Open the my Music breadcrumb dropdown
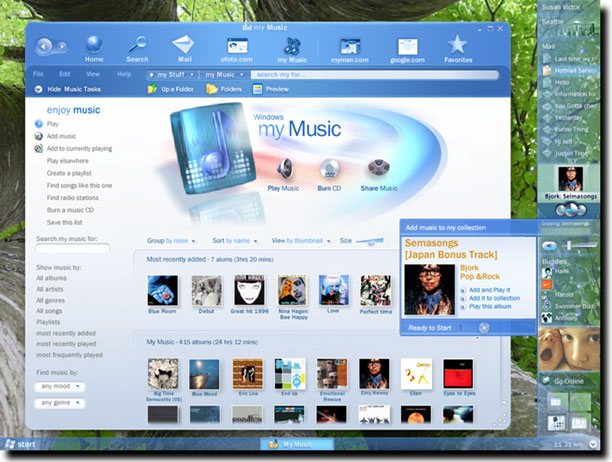 224,75
